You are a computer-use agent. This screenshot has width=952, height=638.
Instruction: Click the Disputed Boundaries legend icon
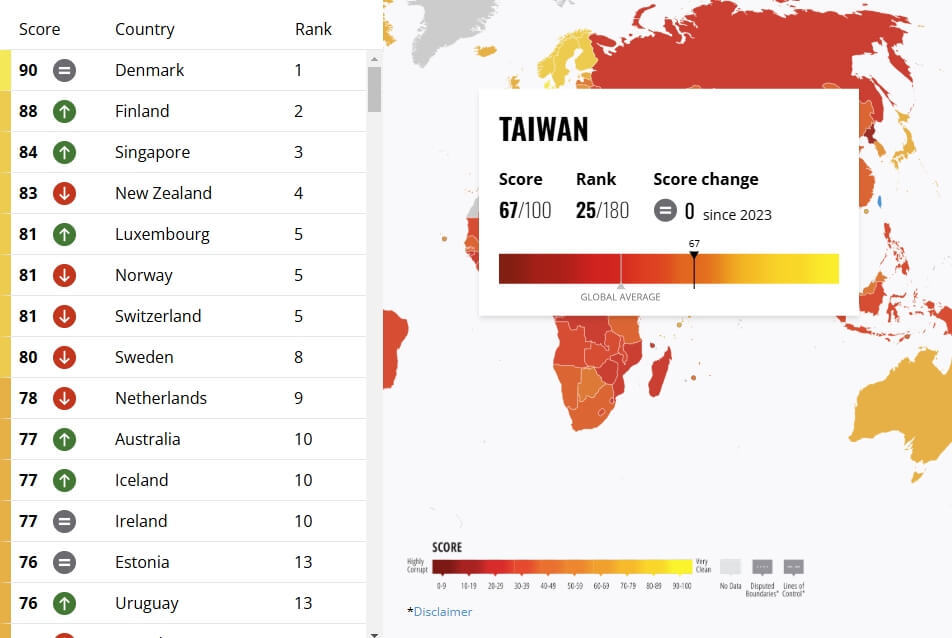point(762,567)
